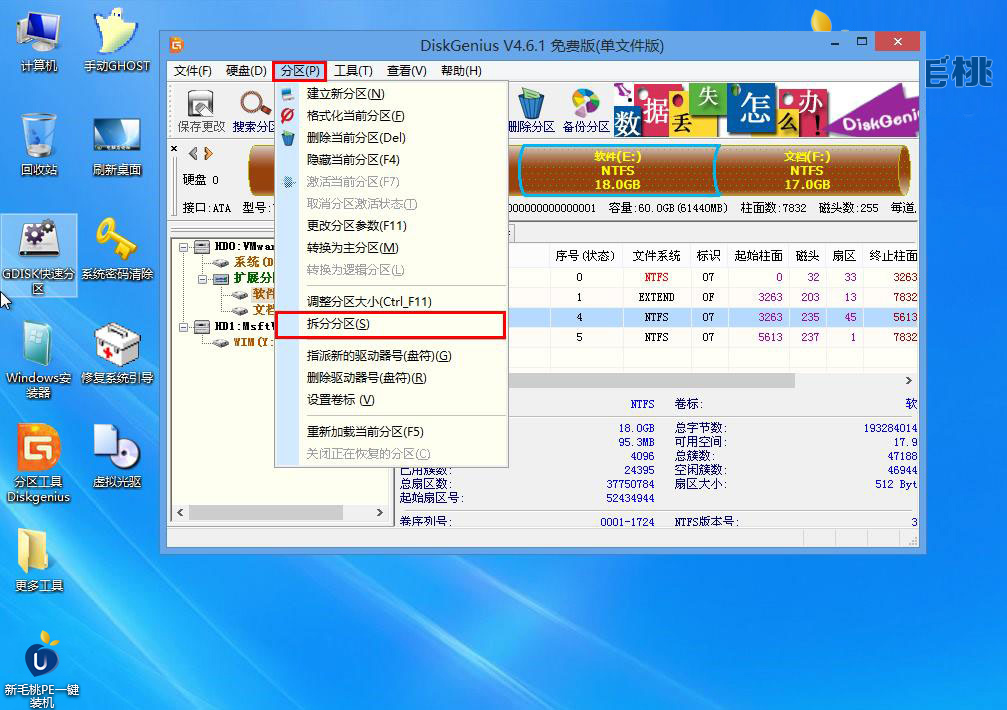Choose 指派新的驱动器号(盘符)(G) entry
1007x710 pixels.
click(x=392, y=356)
